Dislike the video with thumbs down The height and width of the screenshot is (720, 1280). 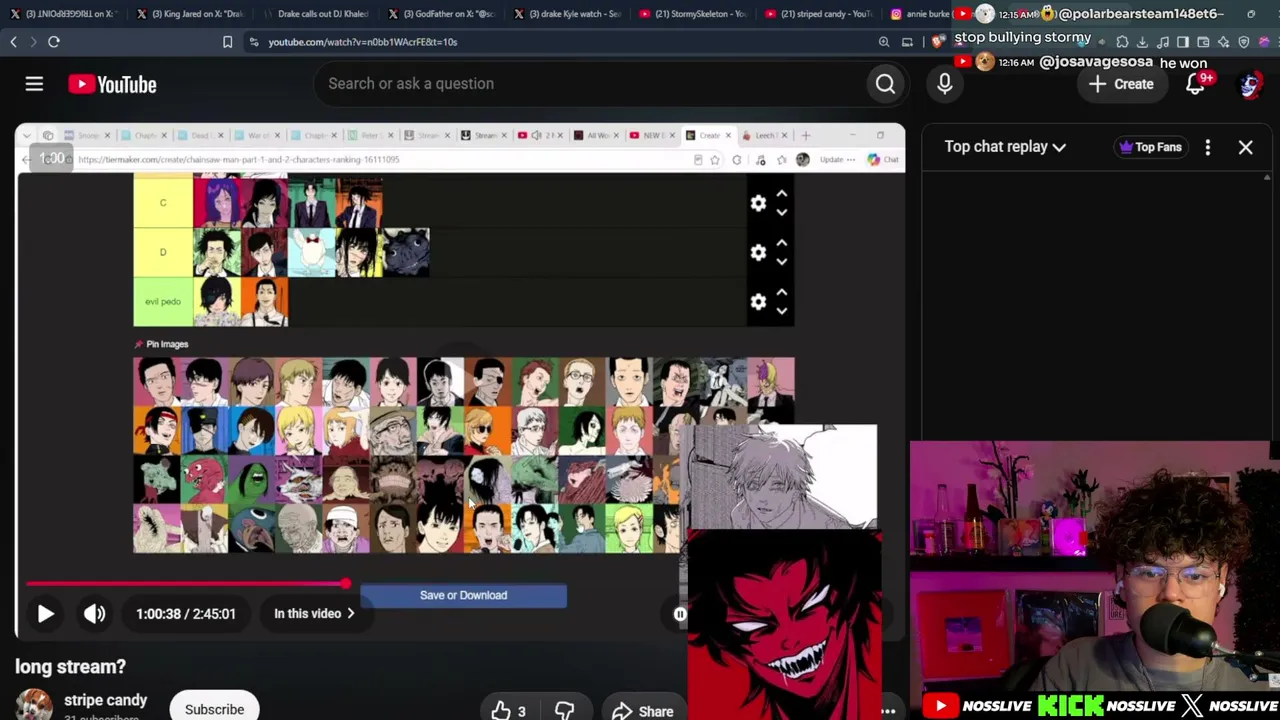pyautogui.click(x=564, y=711)
